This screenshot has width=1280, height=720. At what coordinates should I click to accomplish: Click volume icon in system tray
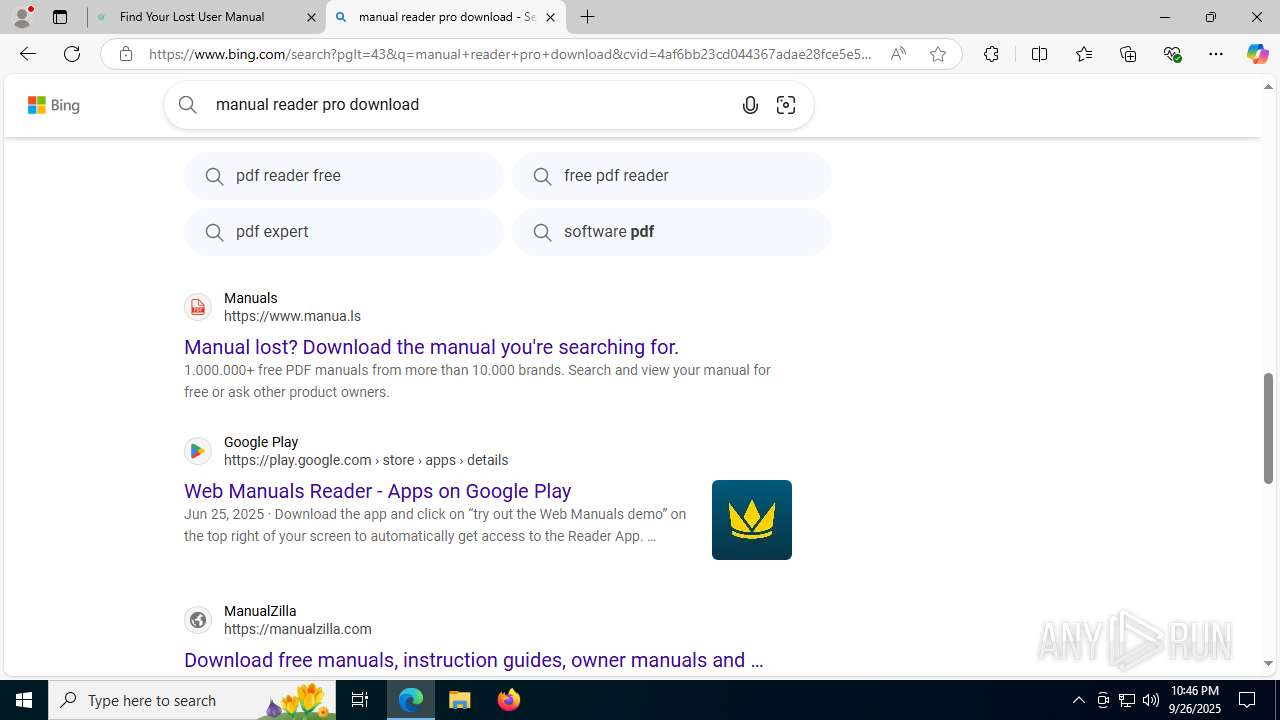pyautogui.click(x=1151, y=700)
